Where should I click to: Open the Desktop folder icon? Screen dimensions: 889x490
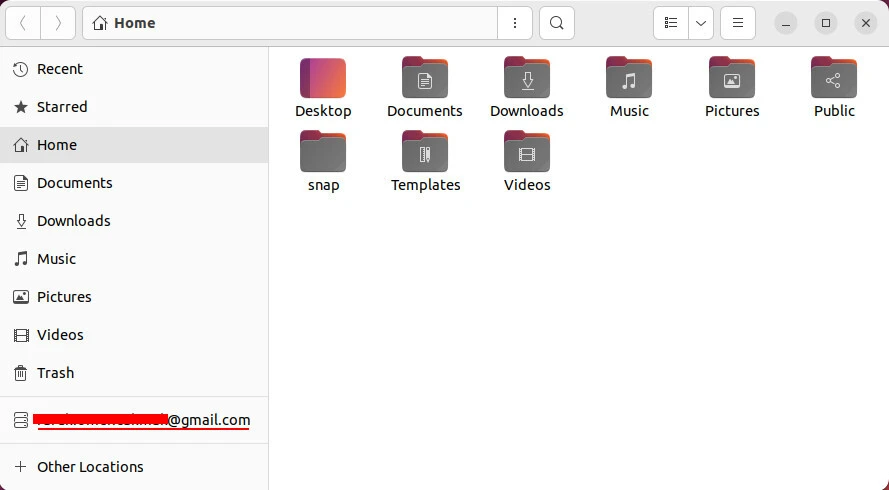pos(323,78)
